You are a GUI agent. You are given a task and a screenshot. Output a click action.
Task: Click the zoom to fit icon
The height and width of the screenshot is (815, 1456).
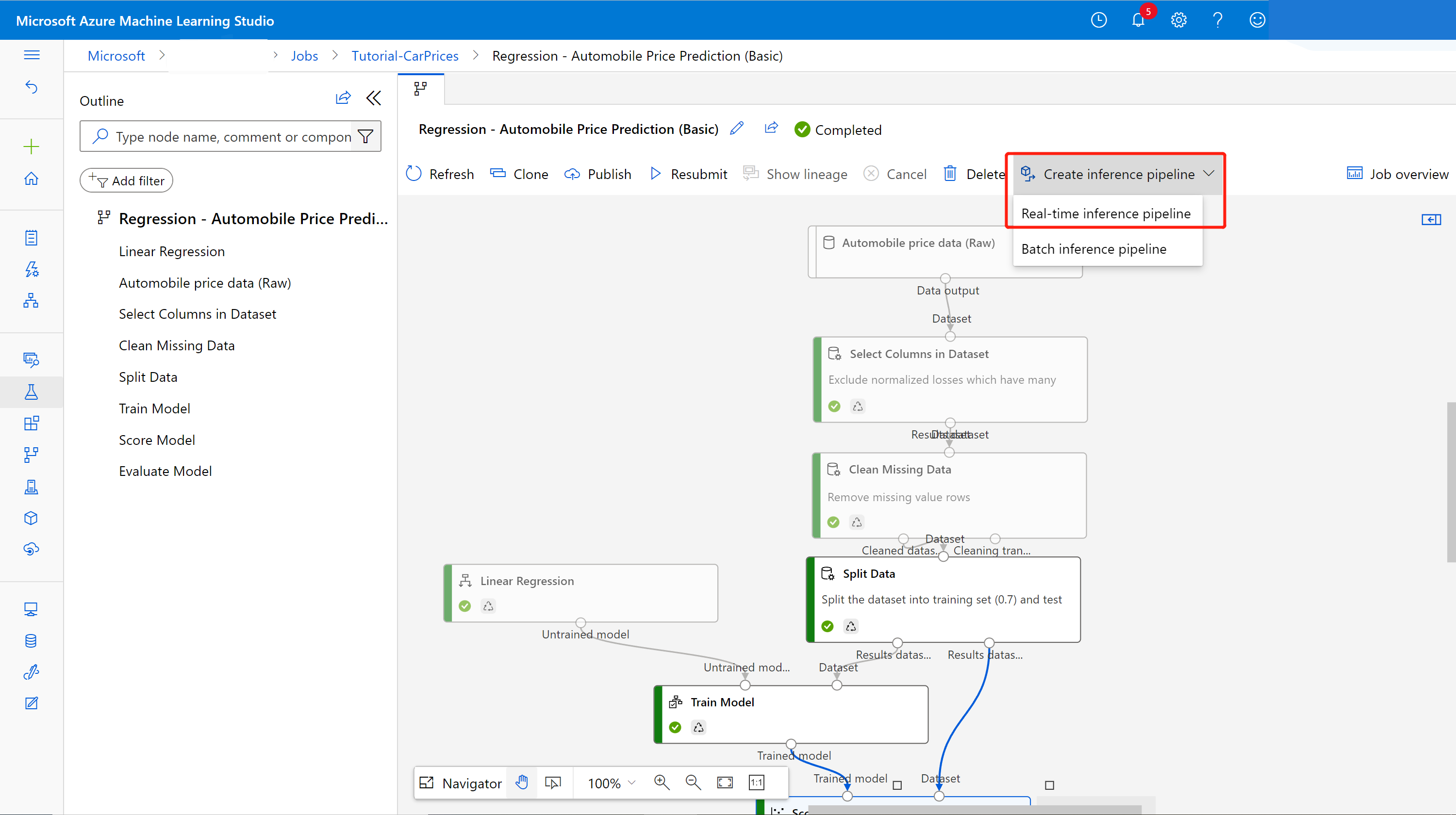pos(725,782)
